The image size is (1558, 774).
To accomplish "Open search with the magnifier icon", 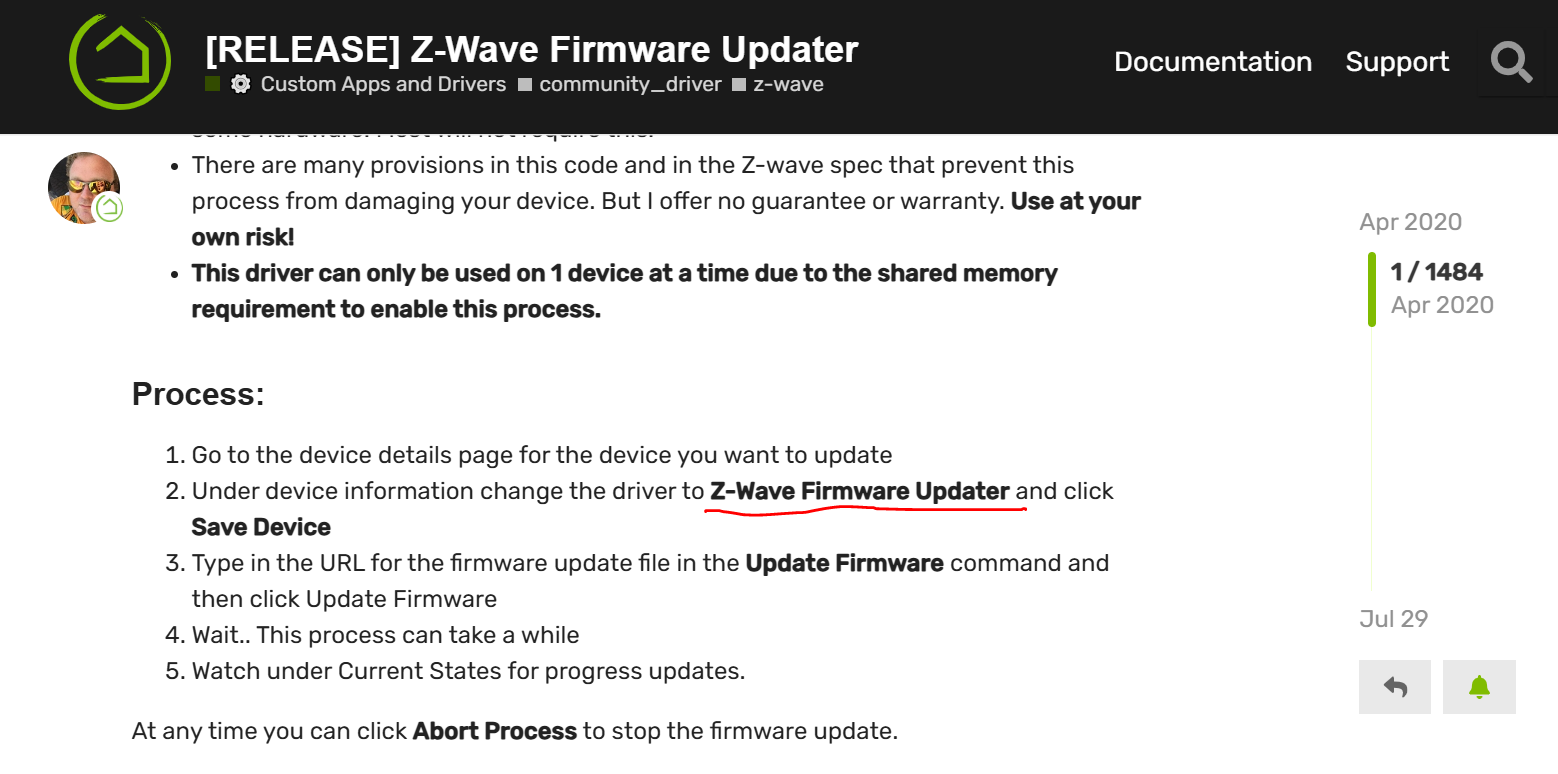I will click(x=1511, y=62).
